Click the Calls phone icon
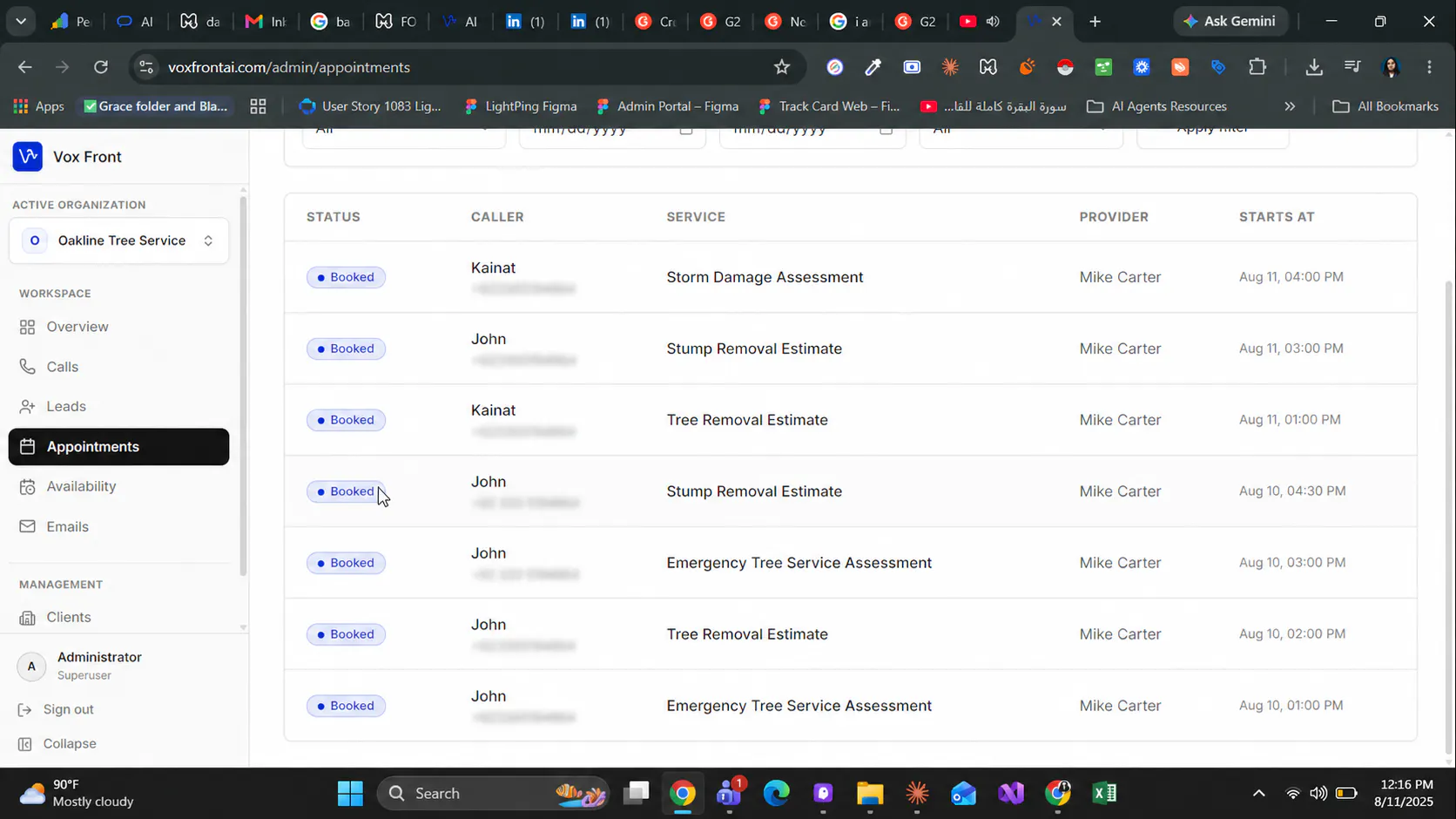The image size is (1456, 819). 28,367
